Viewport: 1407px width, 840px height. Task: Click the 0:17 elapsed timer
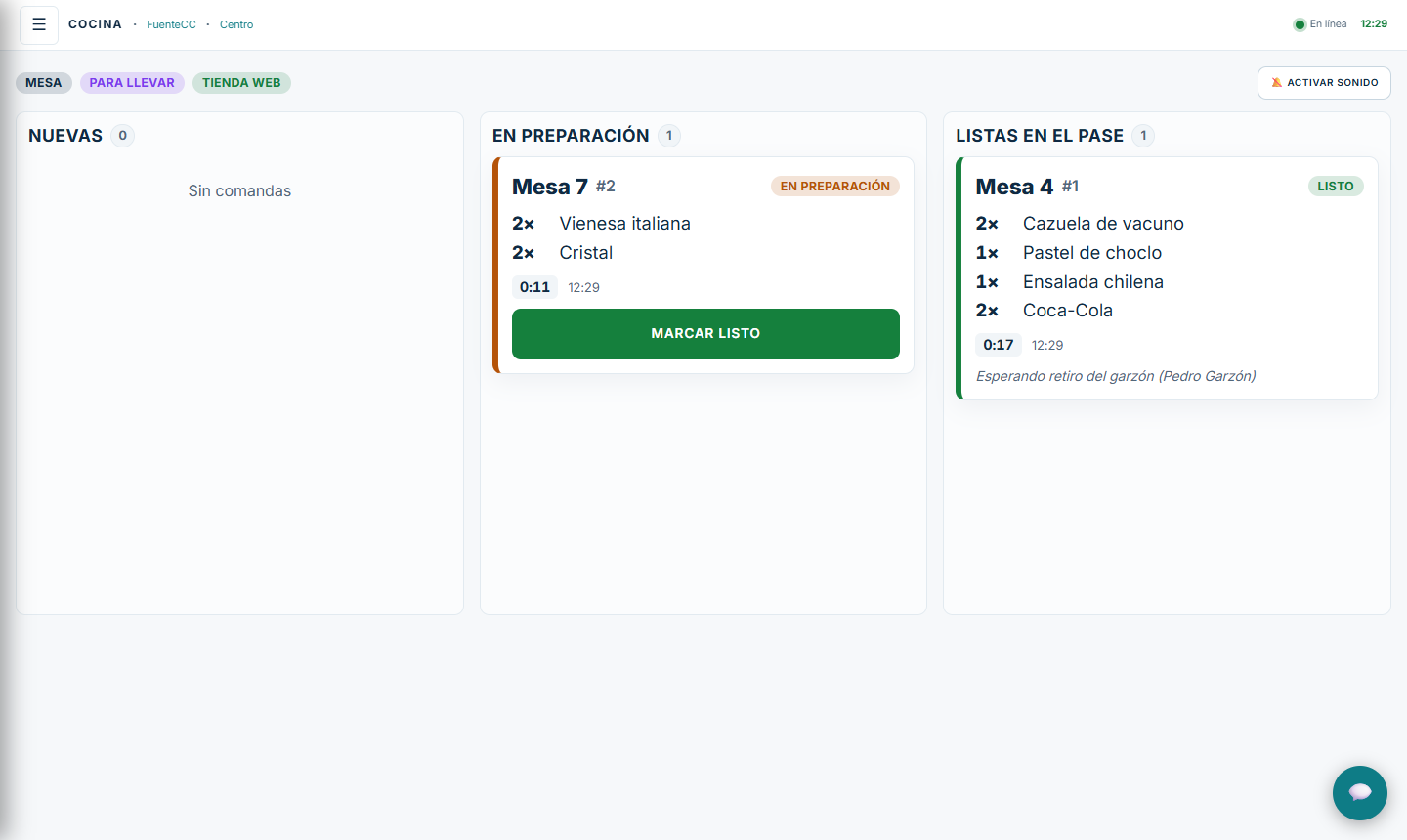tap(999, 345)
